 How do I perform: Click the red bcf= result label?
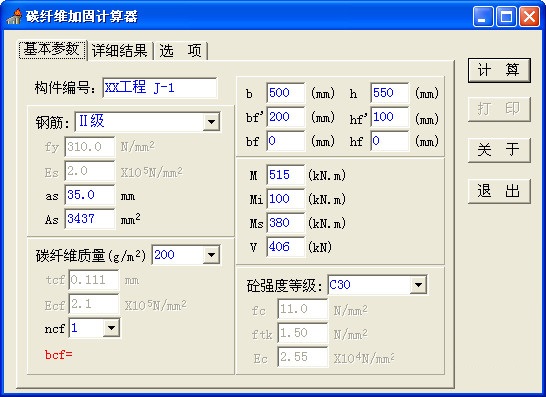[x=59, y=355]
